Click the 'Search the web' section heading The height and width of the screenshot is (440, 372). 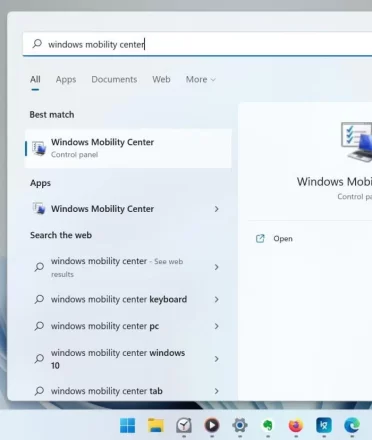point(61,235)
